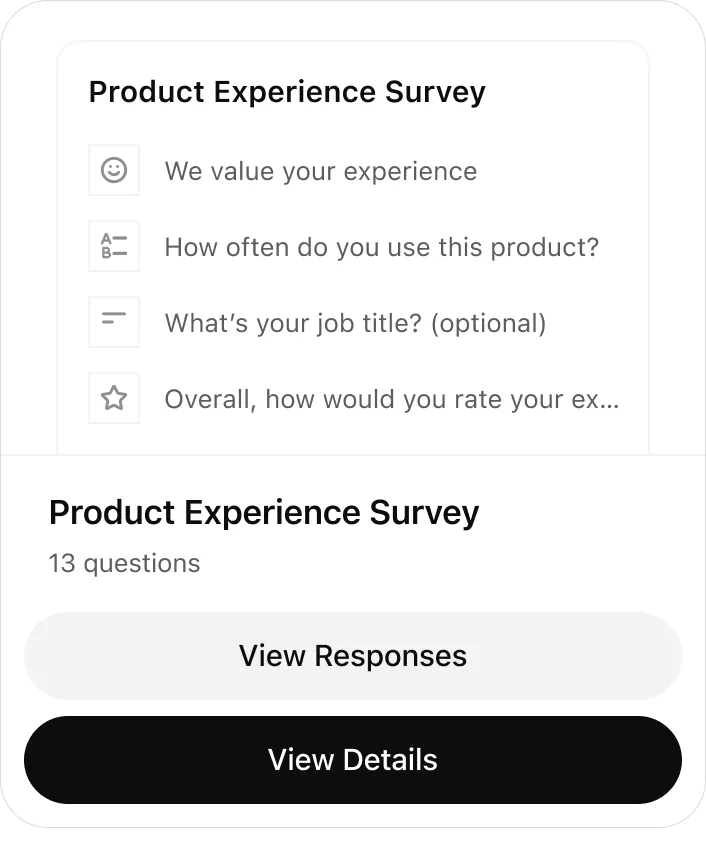Open the 'We value your experience' question
This screenshot has width=706, height=860.
(320, 171)
